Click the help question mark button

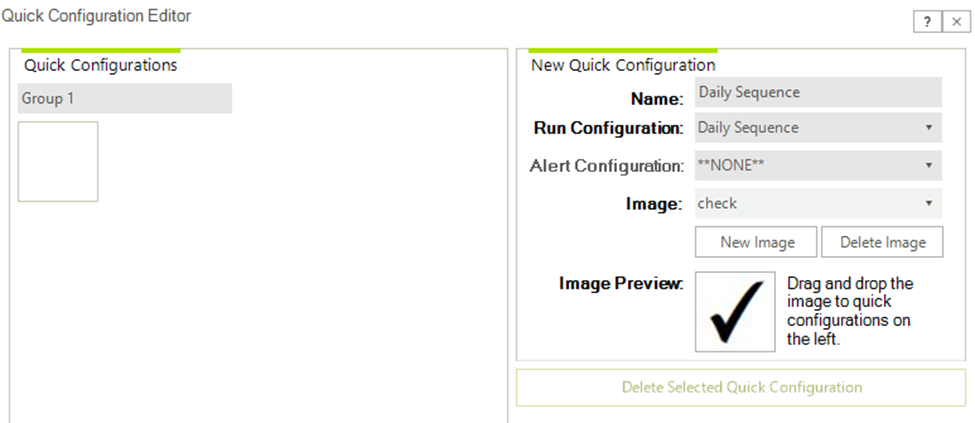pyautogui.click(x=927, y=22)
